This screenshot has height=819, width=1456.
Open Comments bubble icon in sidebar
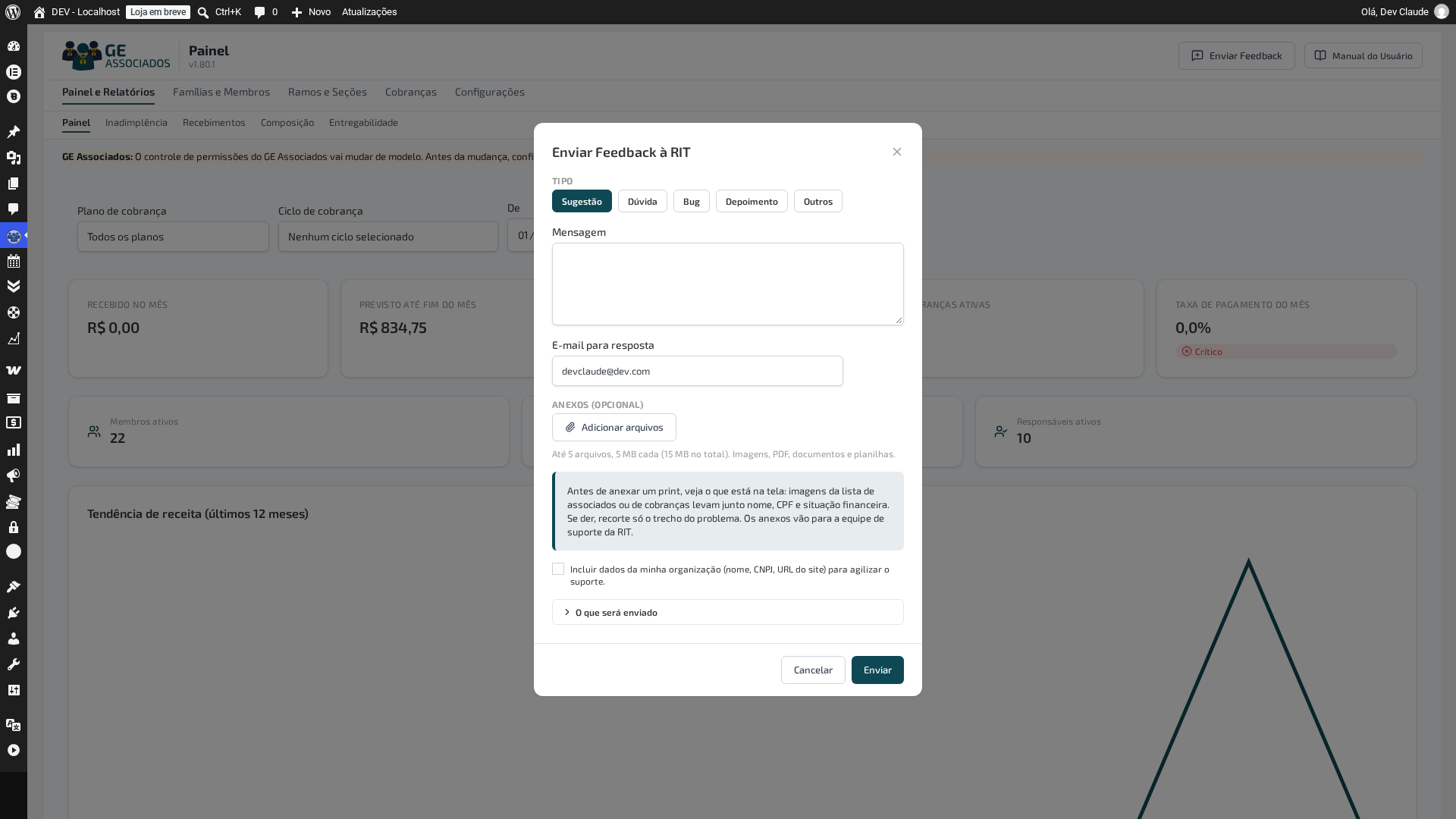(x=14, y=209)
